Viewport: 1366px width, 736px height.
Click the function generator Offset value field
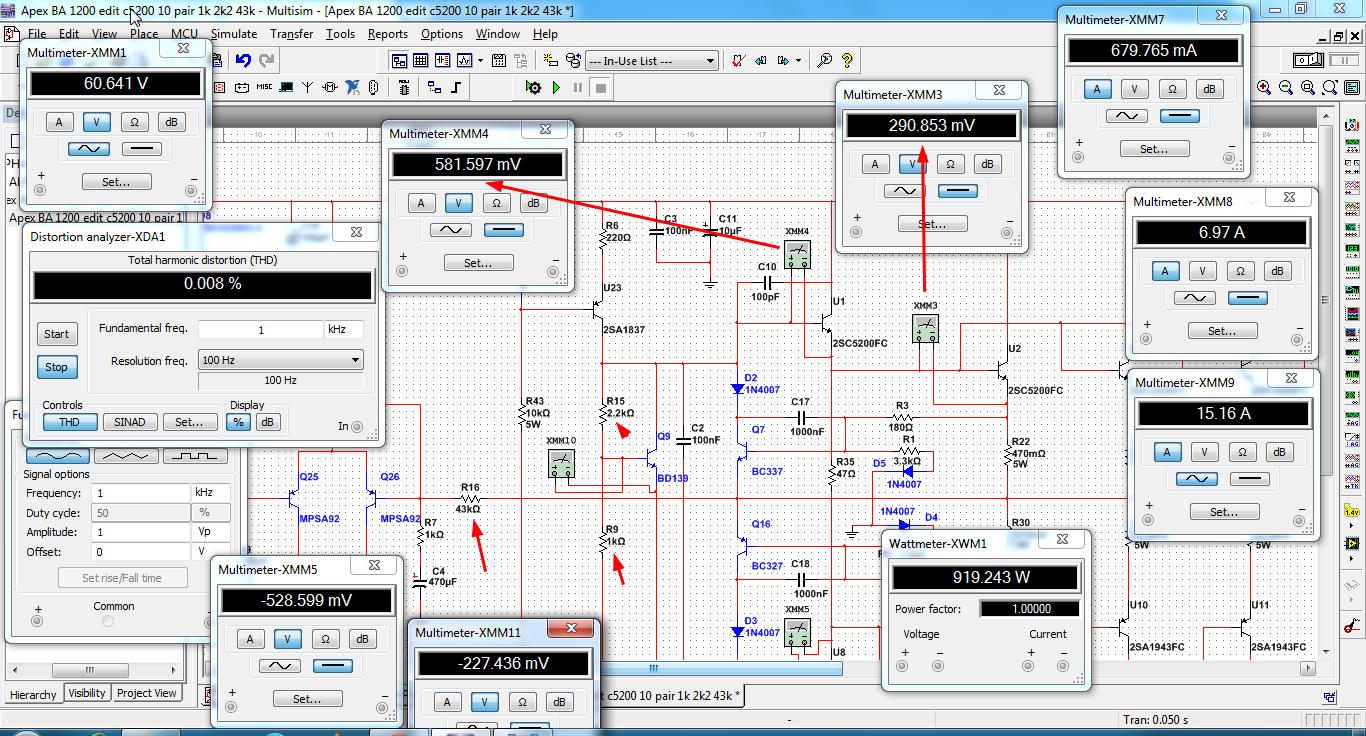tap(140, 552)
